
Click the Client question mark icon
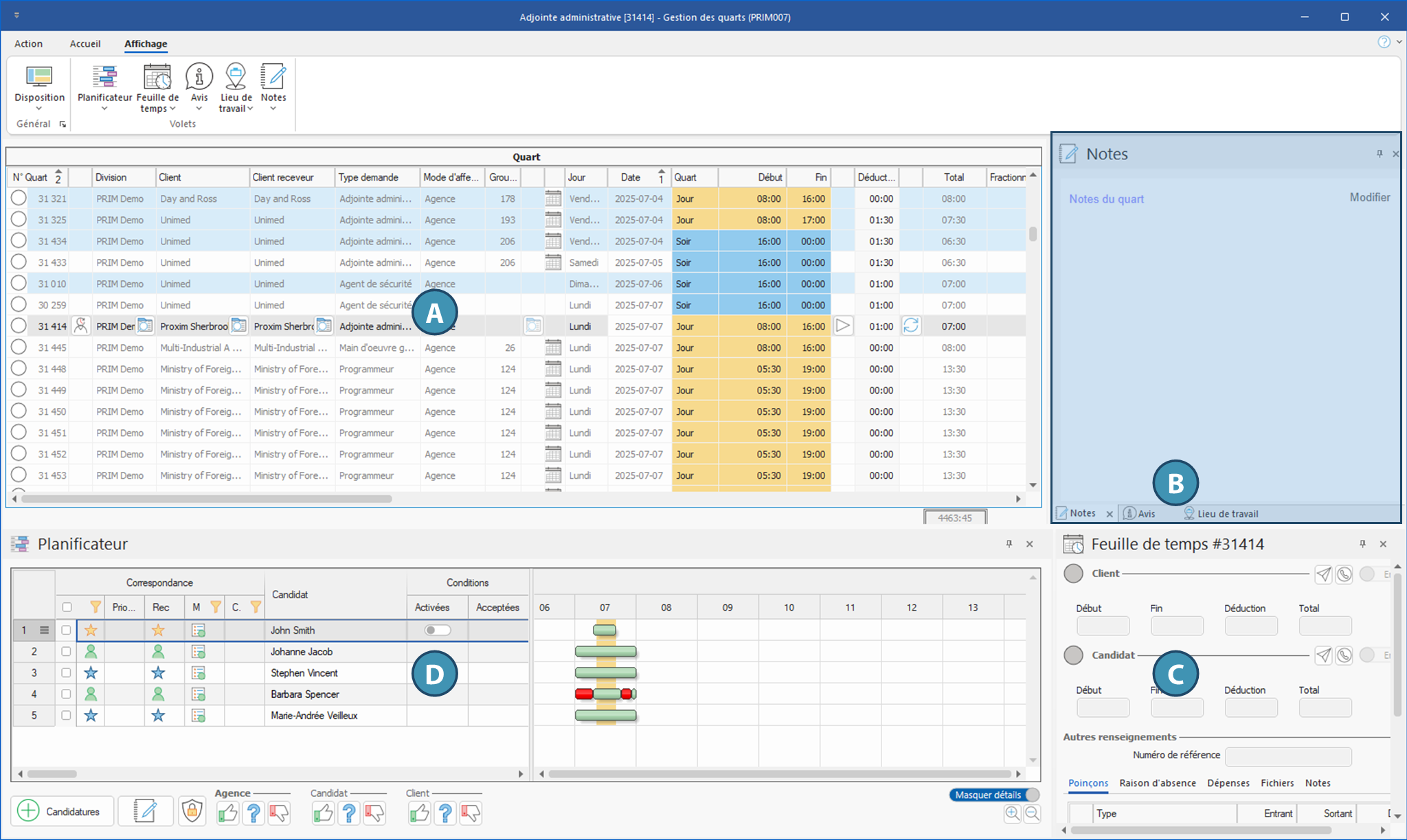pos(445,813)
